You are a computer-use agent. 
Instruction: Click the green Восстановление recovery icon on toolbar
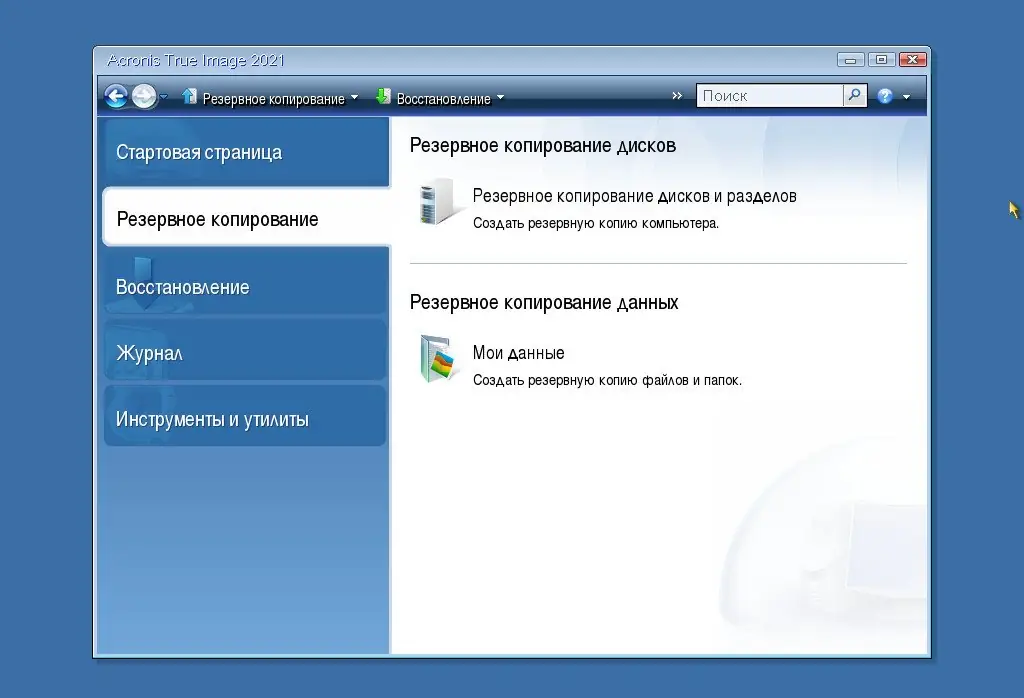coord(383,97)
